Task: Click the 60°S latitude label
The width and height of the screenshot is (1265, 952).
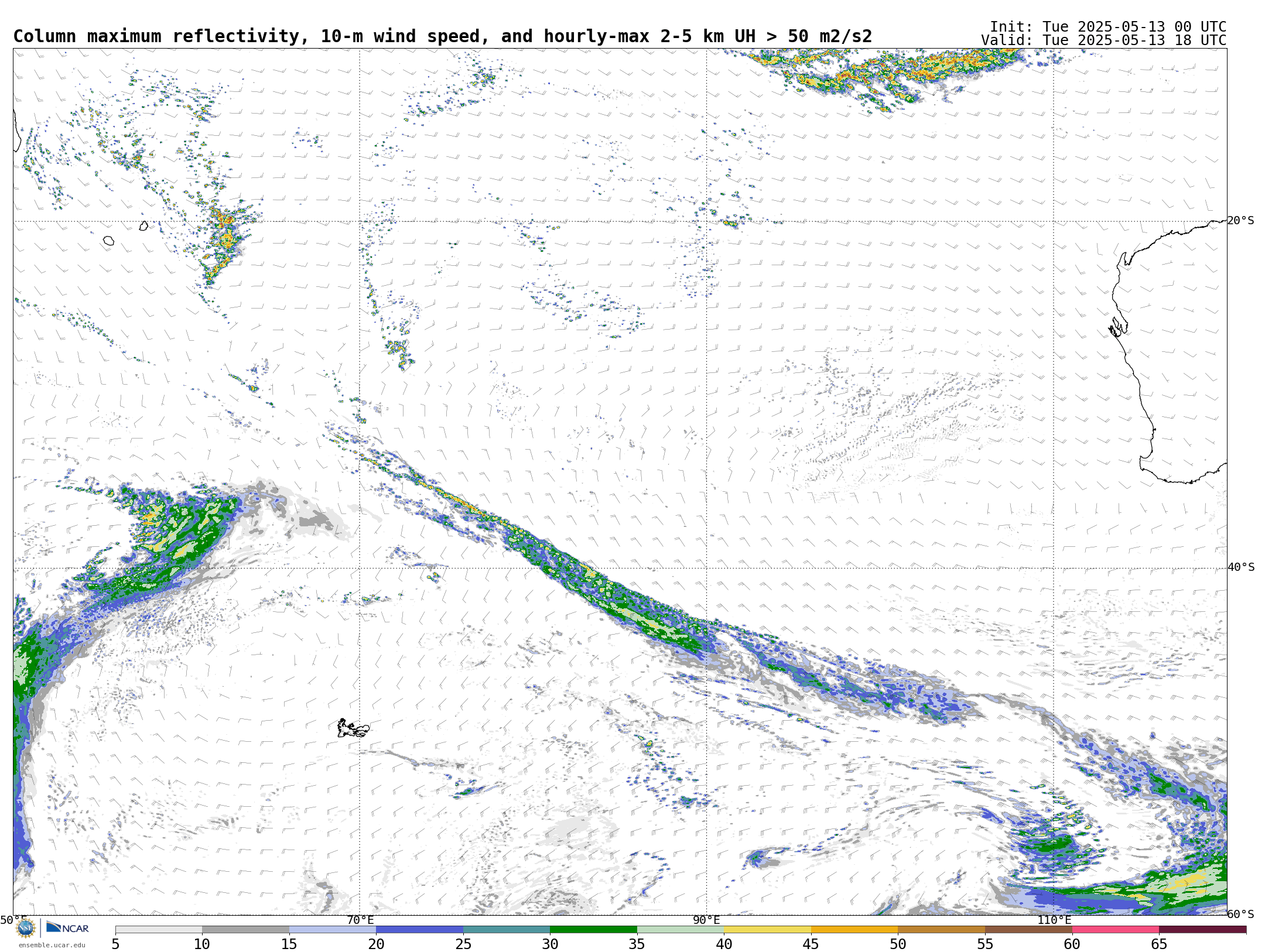Action: click(x=1241, y=914)
